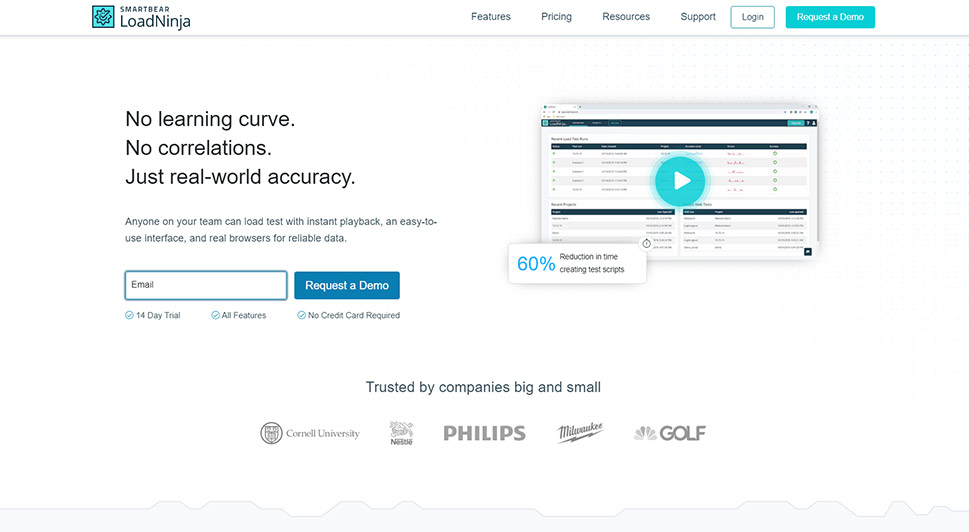Image resolution: width=969 pixels, height=532 pixels.
Task: Click the Nestlé logo
Action: pos(401,433)
